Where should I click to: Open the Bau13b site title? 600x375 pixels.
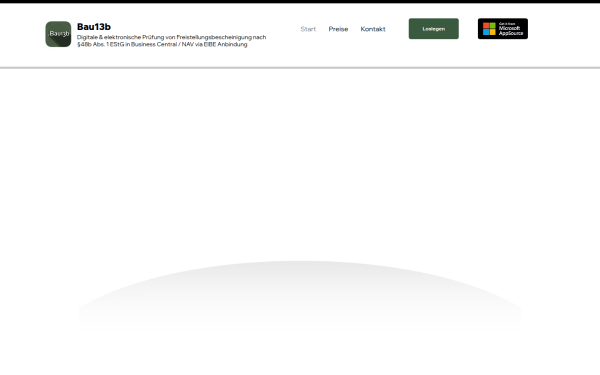[94, 27]
